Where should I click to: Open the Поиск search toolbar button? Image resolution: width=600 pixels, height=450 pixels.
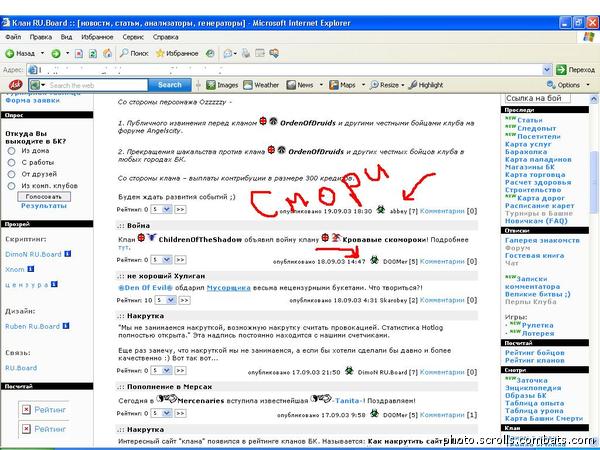134,54
